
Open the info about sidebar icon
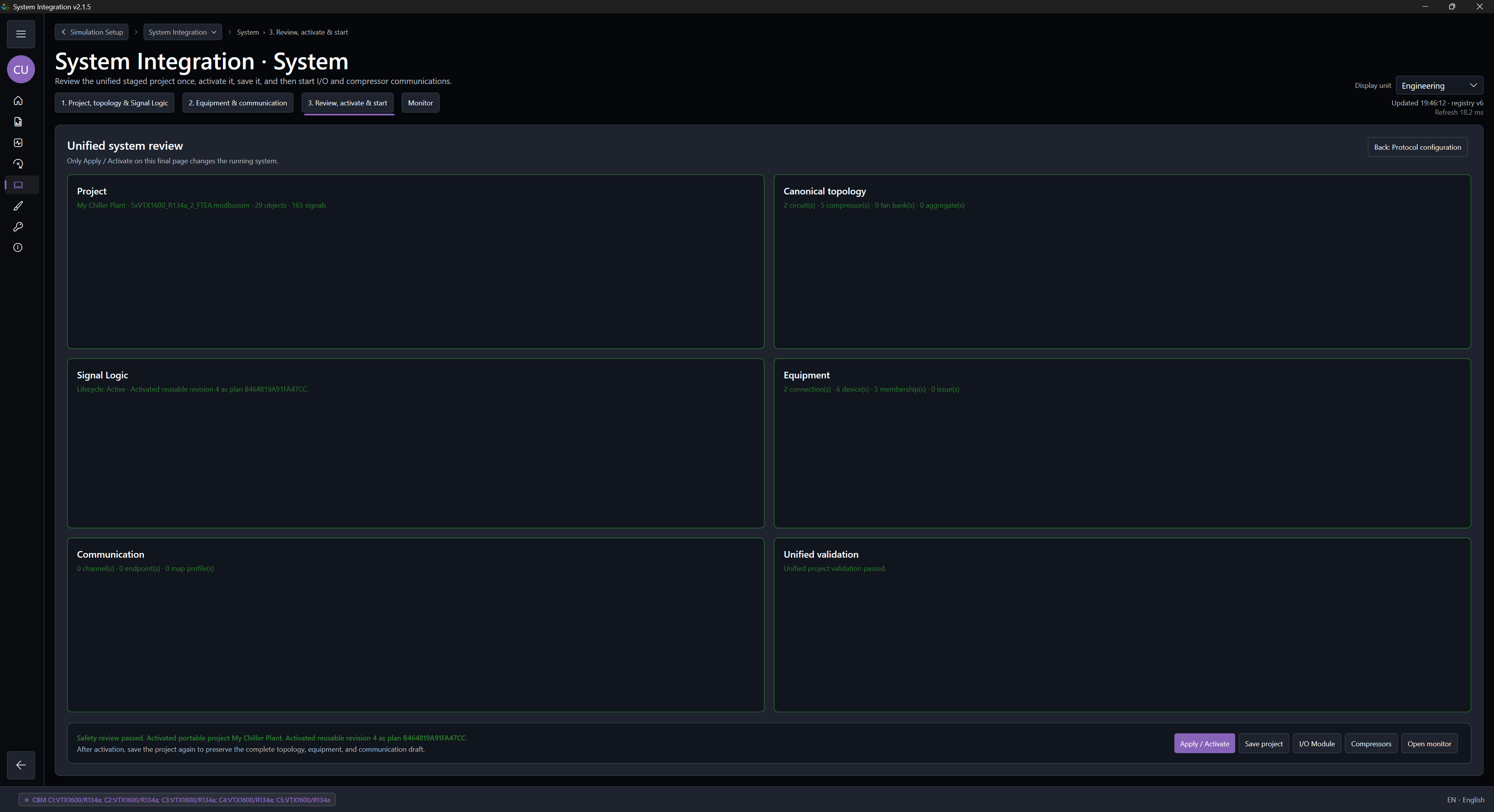pyautogui.click(x=18, y=247)
